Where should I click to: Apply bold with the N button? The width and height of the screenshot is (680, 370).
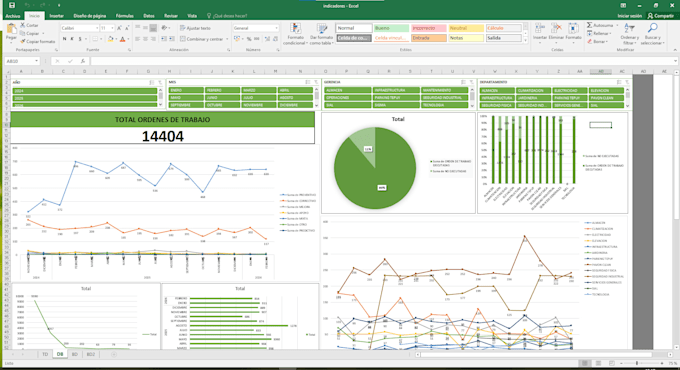[65, 39]
